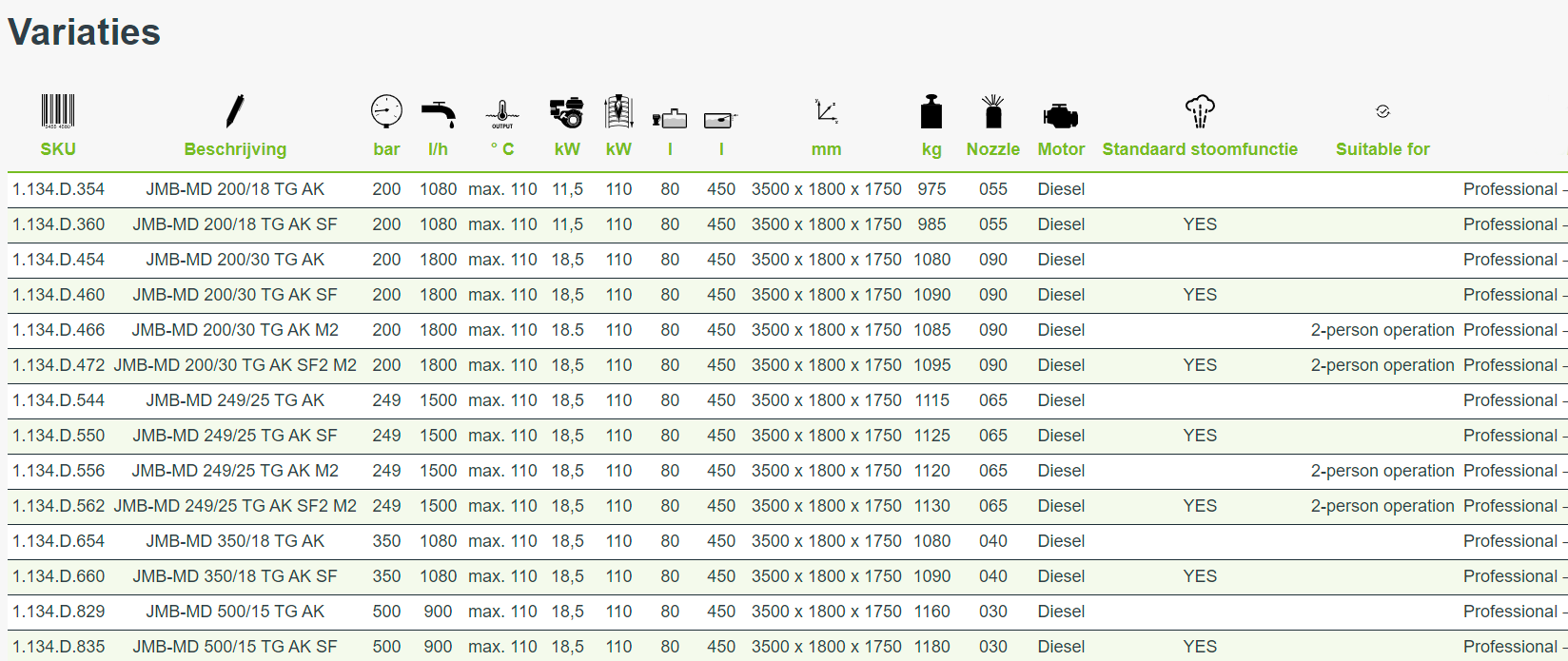Image resolution: width=1568 pixels, height=661 pixels.
Task: Click the Beschrijving column header
Action: tap(235, 149)
